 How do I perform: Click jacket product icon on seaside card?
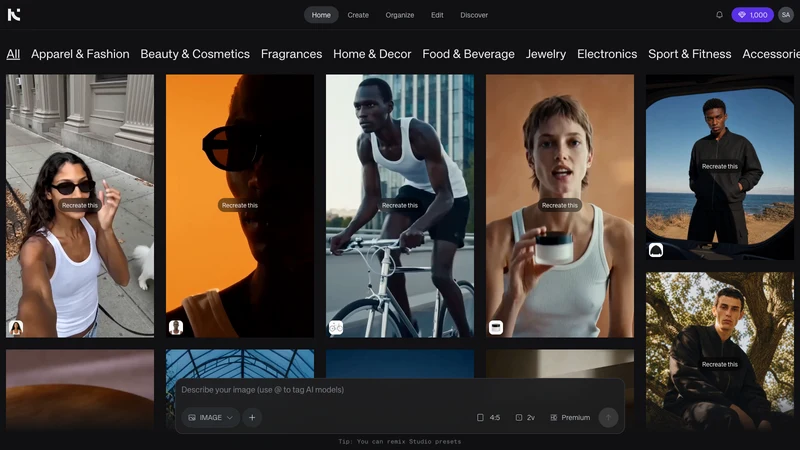(656, 250)
